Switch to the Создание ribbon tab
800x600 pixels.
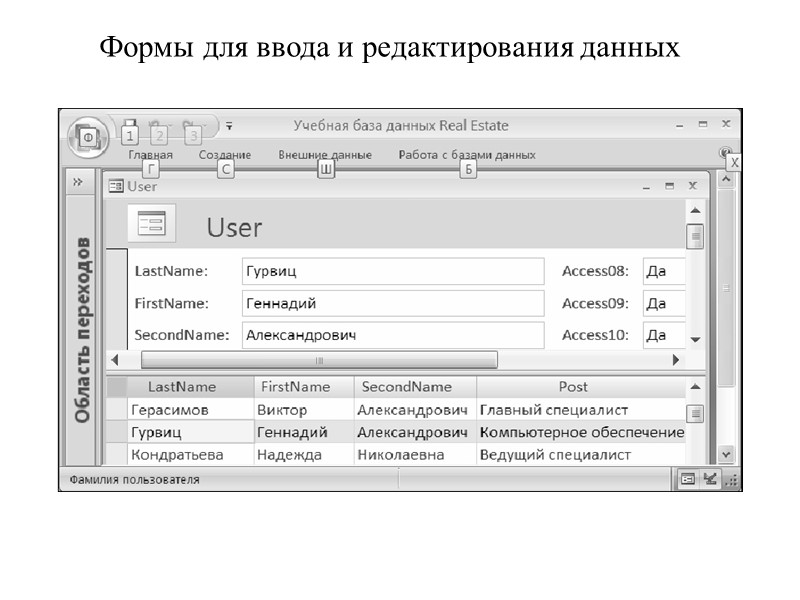click(224, 155)
